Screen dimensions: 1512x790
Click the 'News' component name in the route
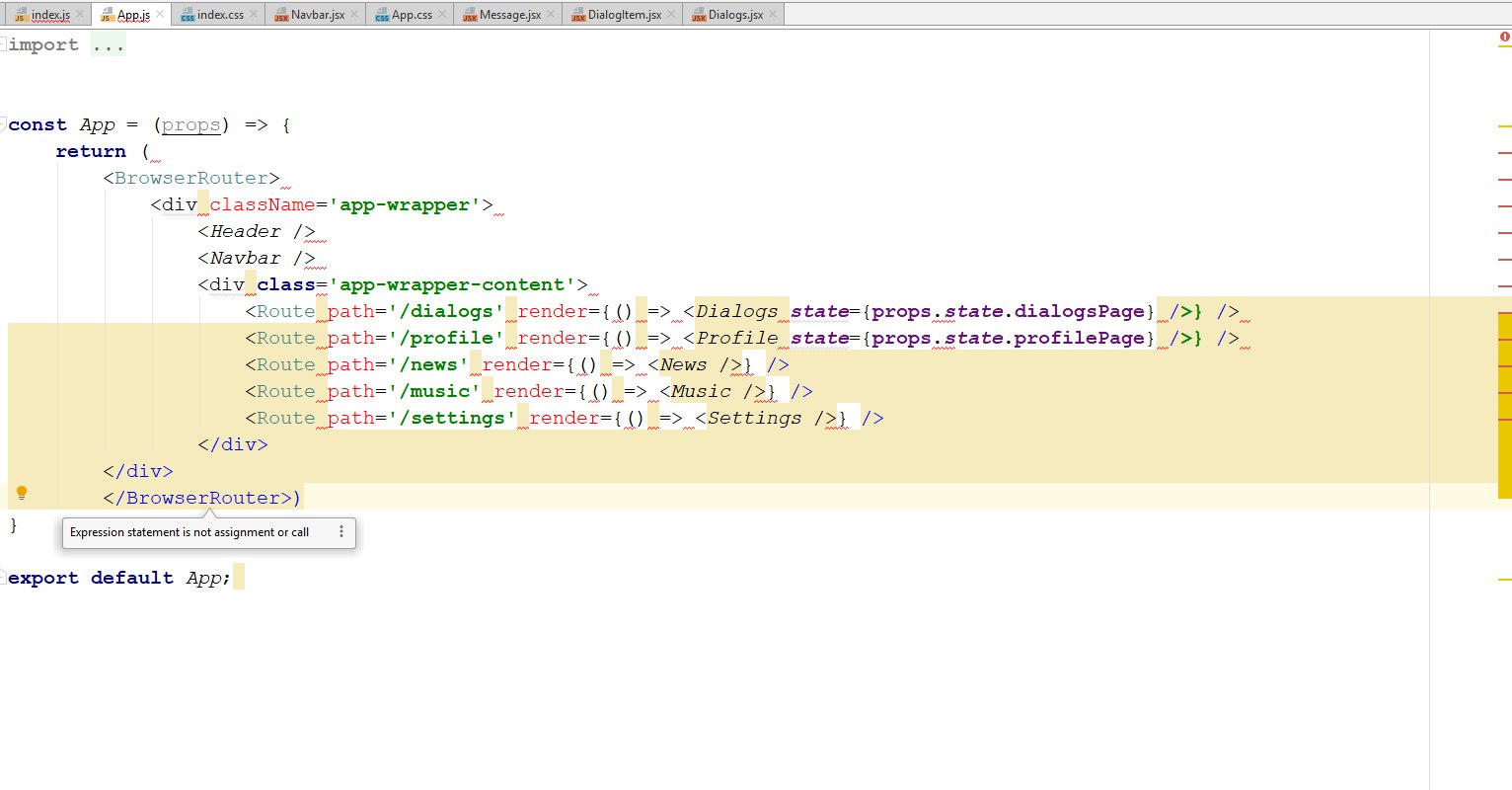tap(683, 365)
